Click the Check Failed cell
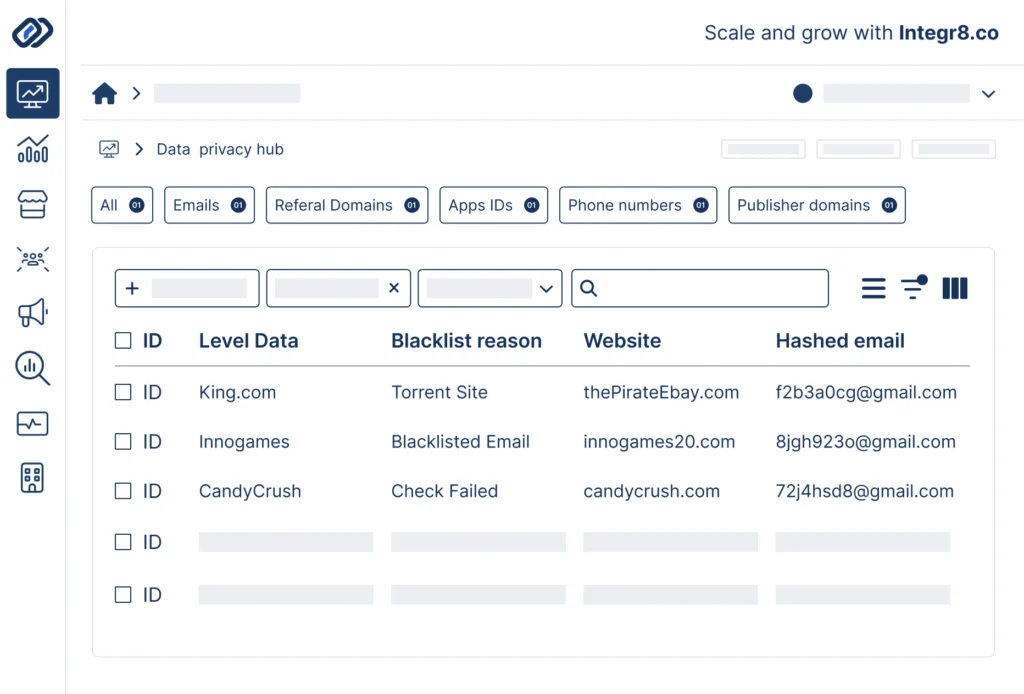 point(445,491)
